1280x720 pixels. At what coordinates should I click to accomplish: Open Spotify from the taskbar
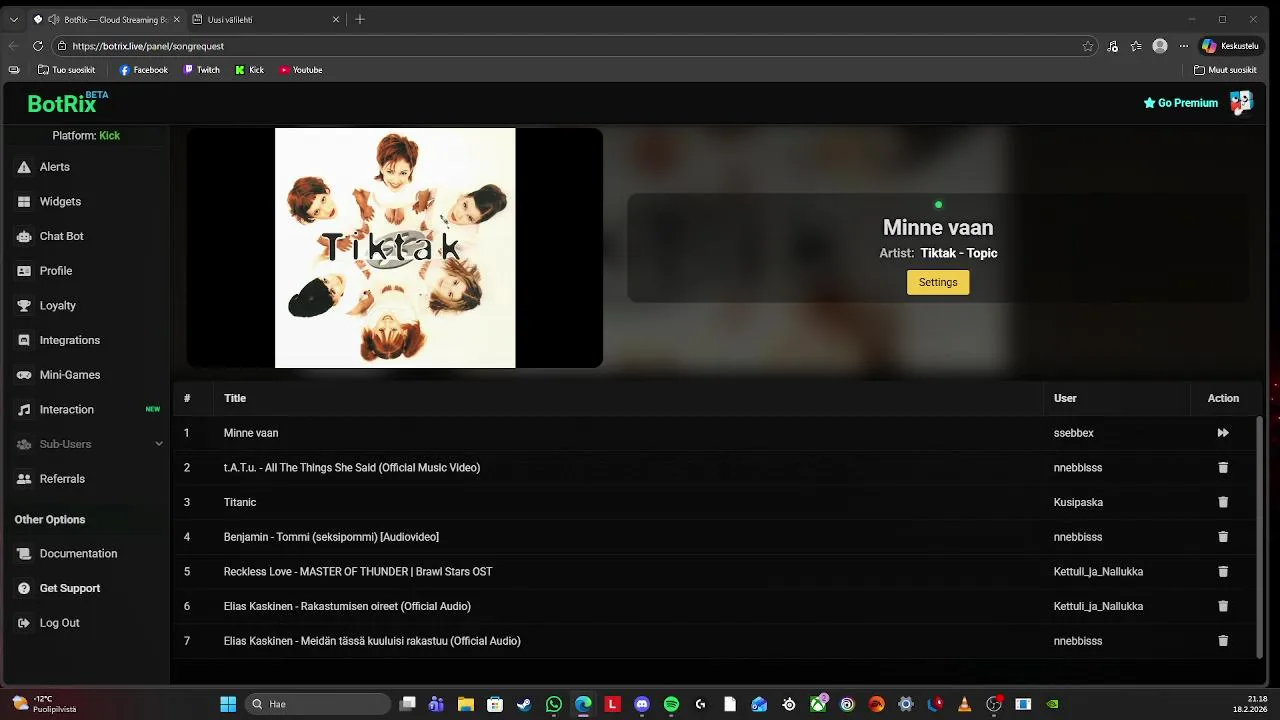(671, 704)
